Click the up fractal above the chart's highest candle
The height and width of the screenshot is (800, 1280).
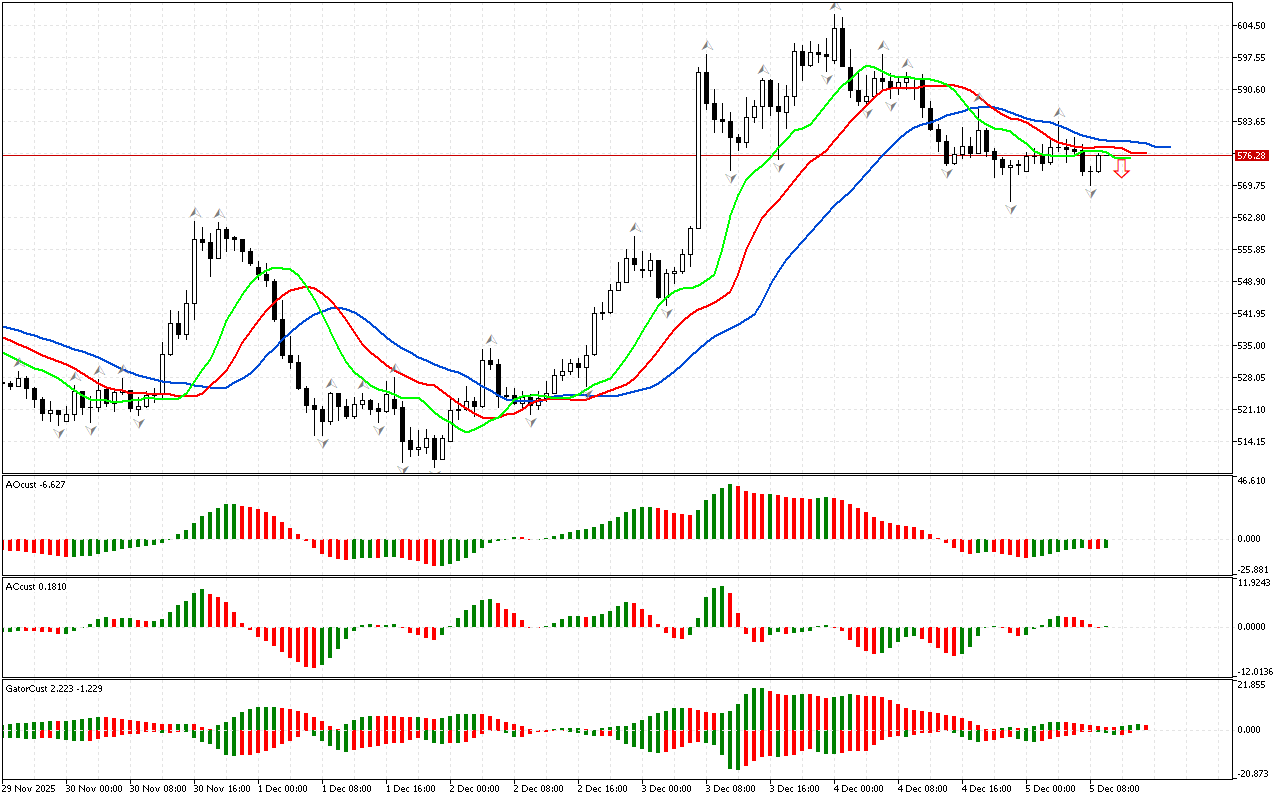[x=835, y=8]
